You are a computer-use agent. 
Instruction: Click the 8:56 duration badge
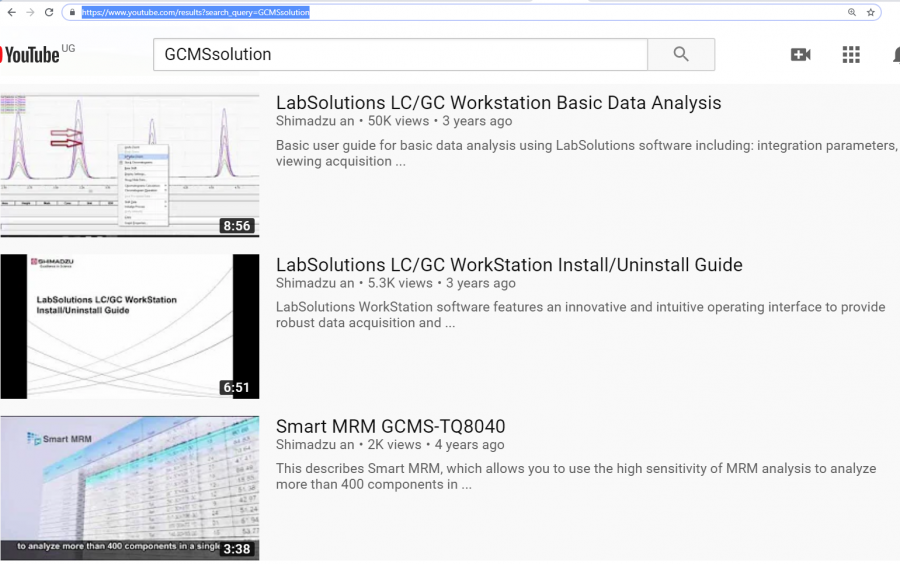[x=237, y=226]
